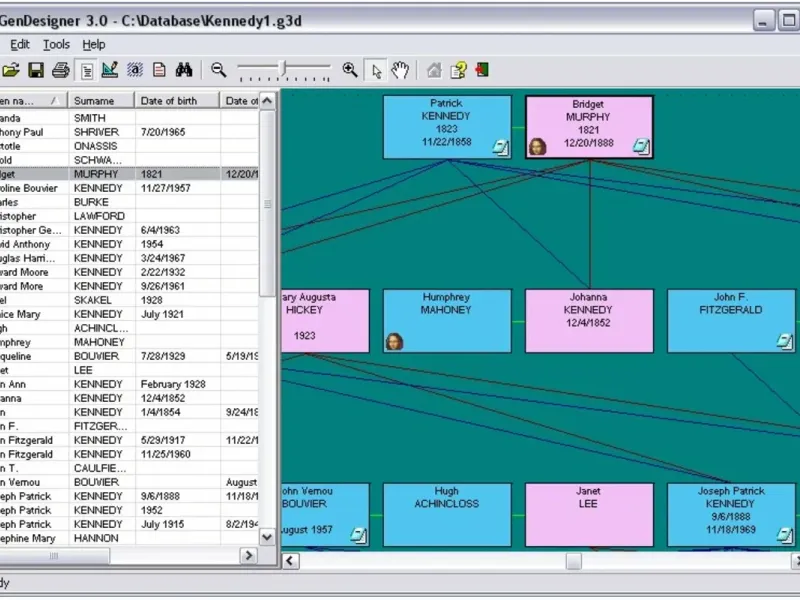Click the zoom out magnifier icon
The width and height of the screenshot is (800, 600).
[218, 70]
